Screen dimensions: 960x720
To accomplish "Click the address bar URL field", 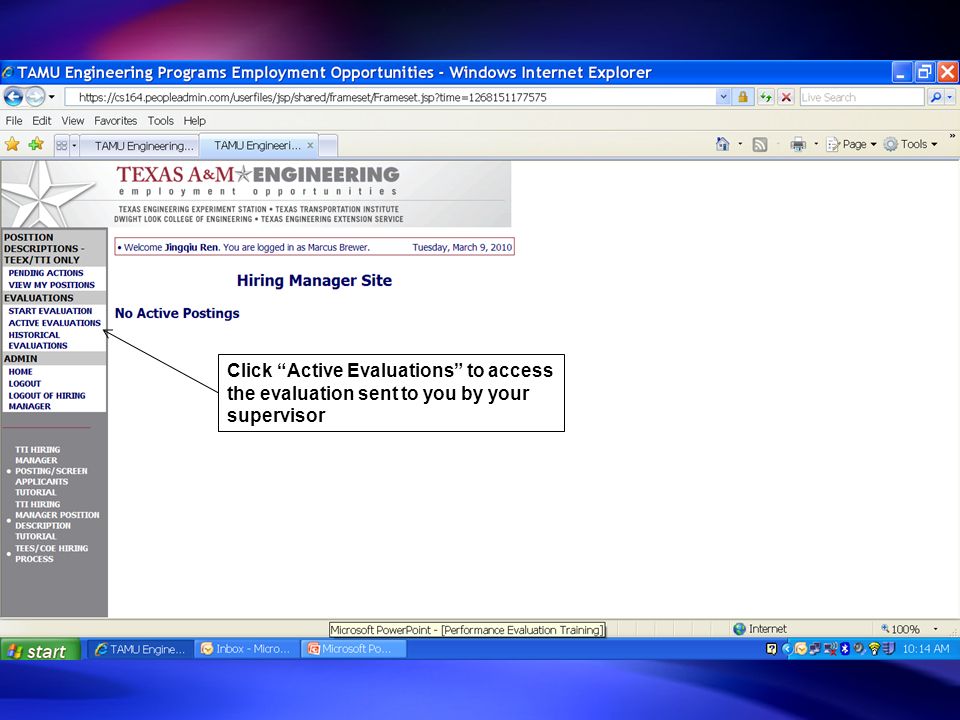I will 390,97.
